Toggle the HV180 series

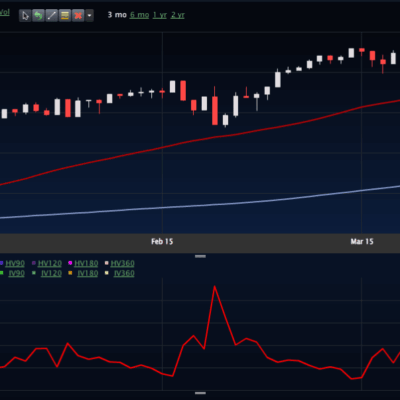[86, 263]
